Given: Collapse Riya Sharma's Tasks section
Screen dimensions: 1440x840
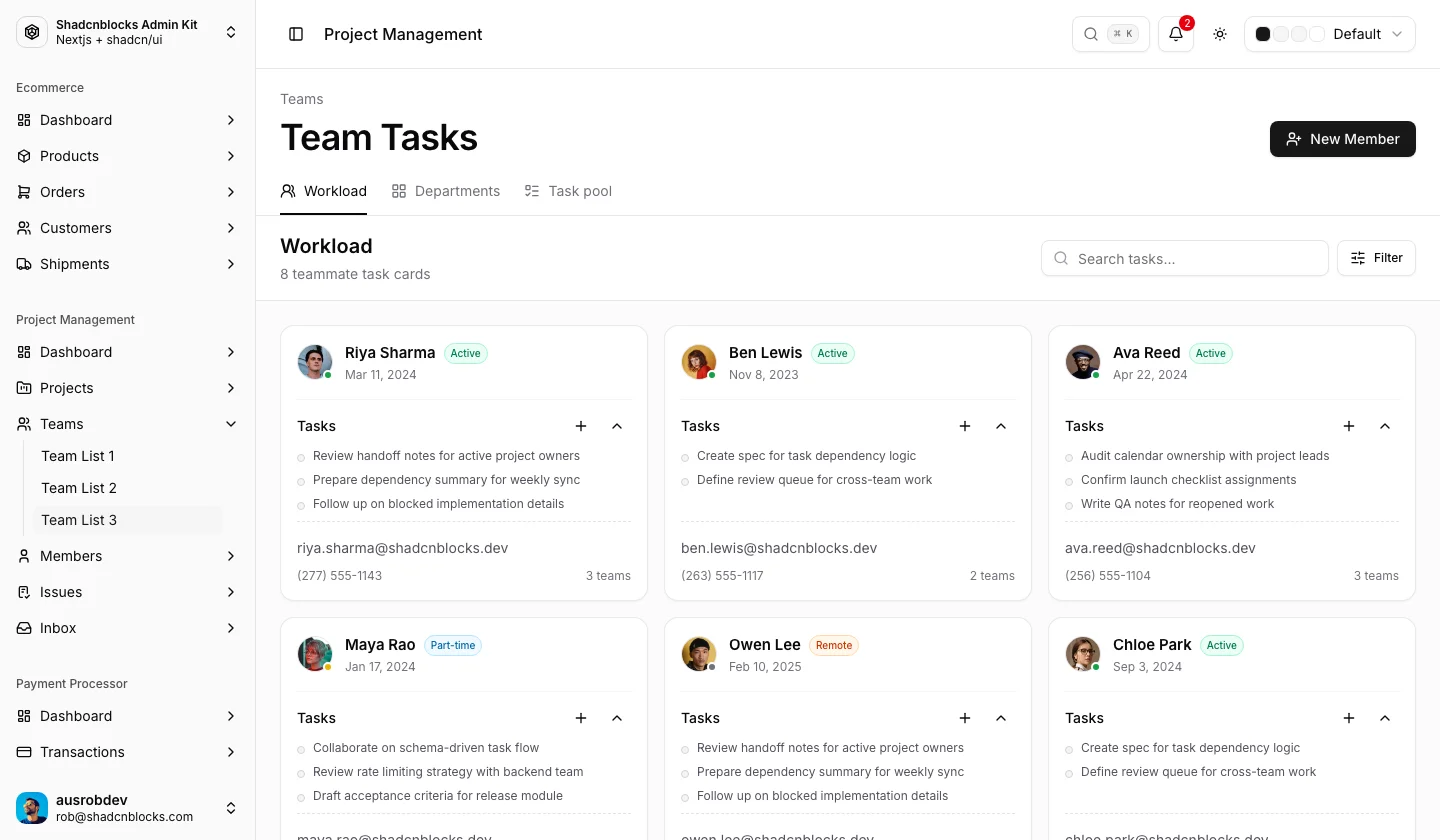Looking at the screenshot, I should tap(617, 426).
